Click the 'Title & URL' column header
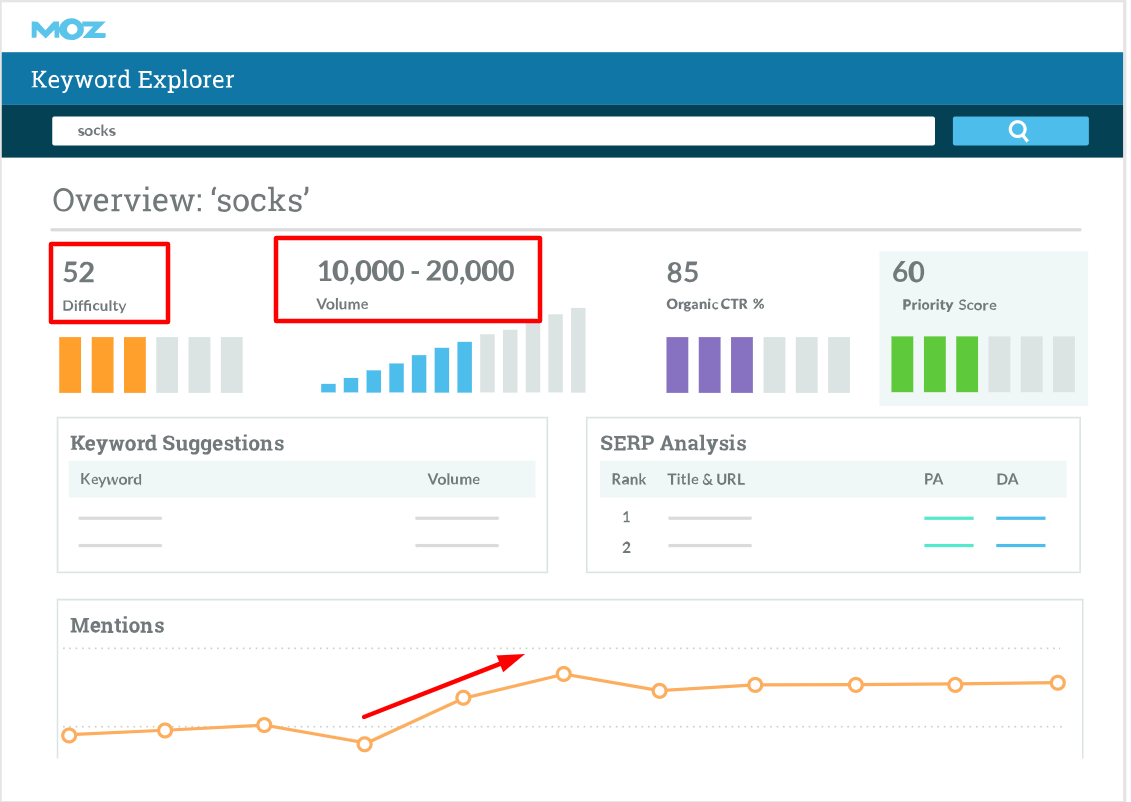The width and height of the screenshot is (1131, 802). pos(706,480)
